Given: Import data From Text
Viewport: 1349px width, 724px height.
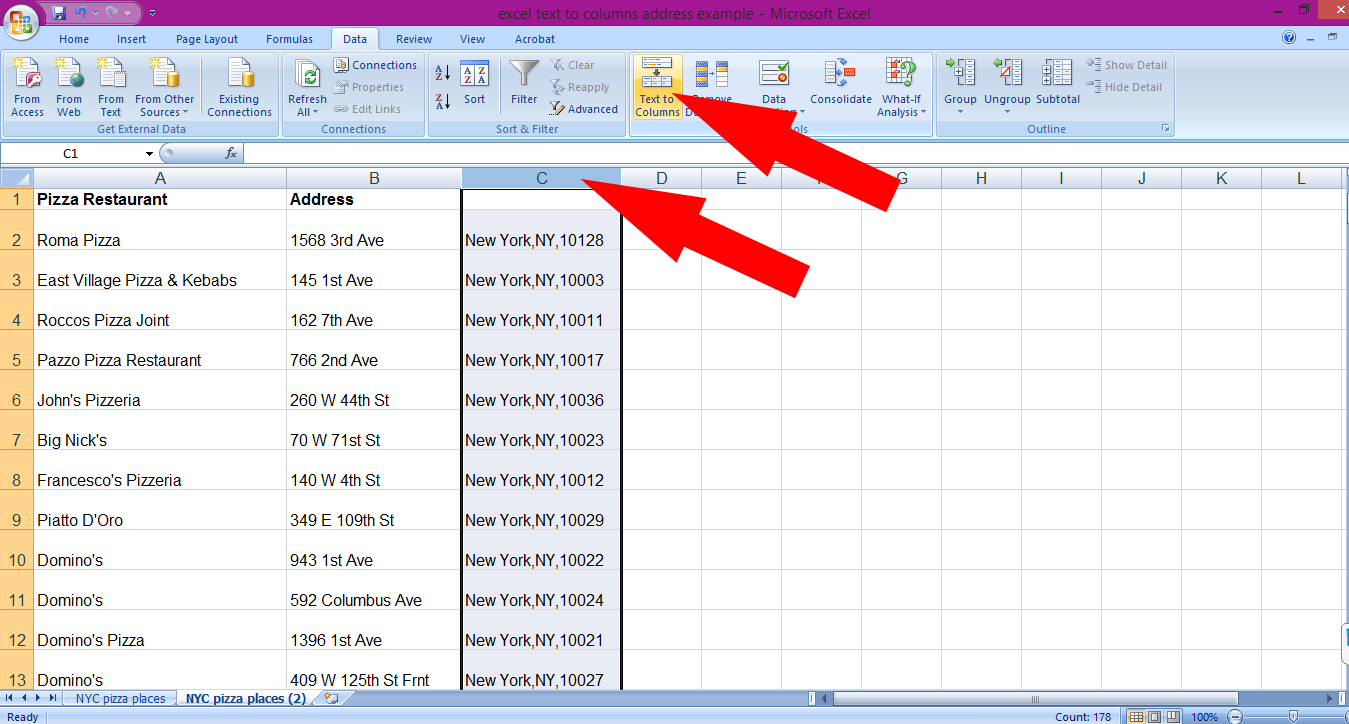Looking at the screenshot, I should tap(111, 88).
